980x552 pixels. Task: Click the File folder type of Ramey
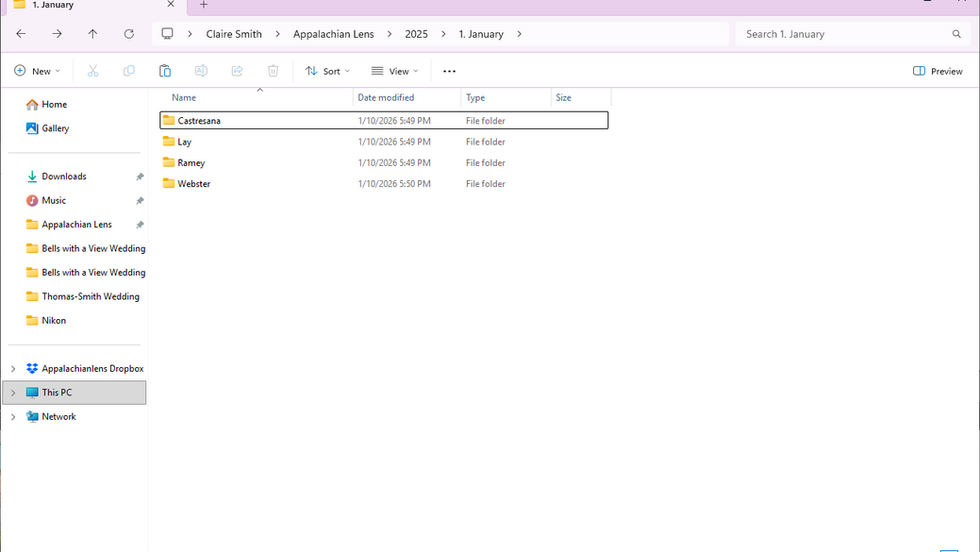point(485,163)
